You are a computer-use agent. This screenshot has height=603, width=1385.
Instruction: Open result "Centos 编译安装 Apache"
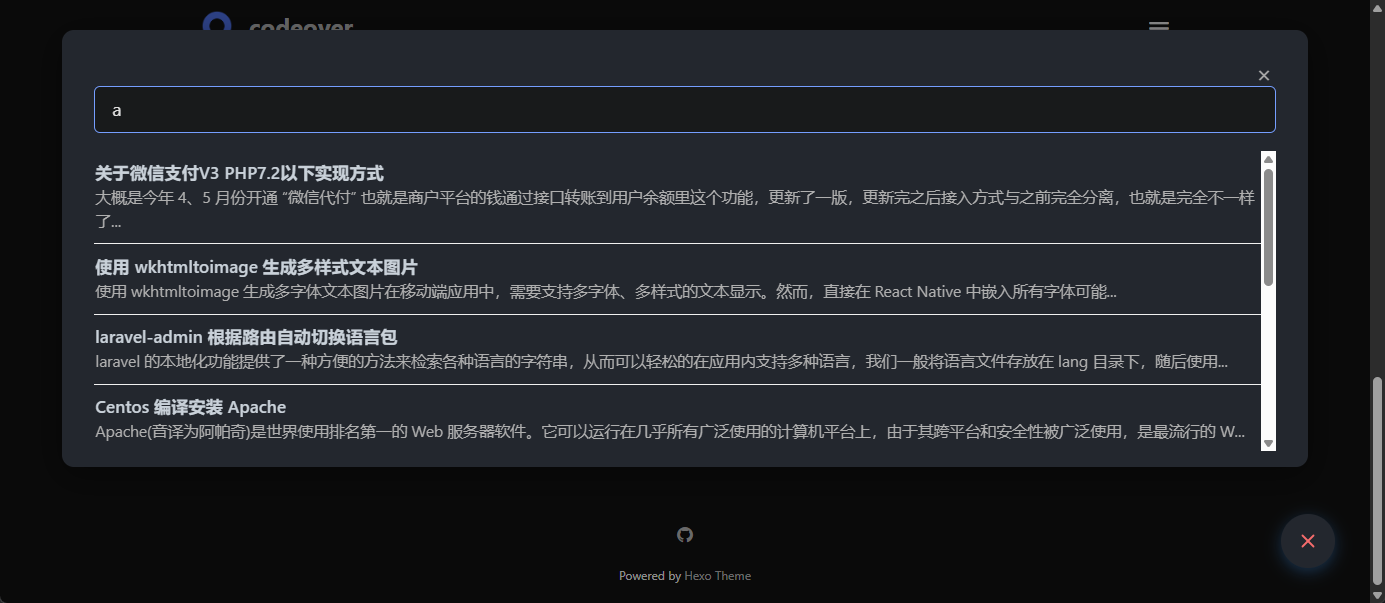click(190, 407)
